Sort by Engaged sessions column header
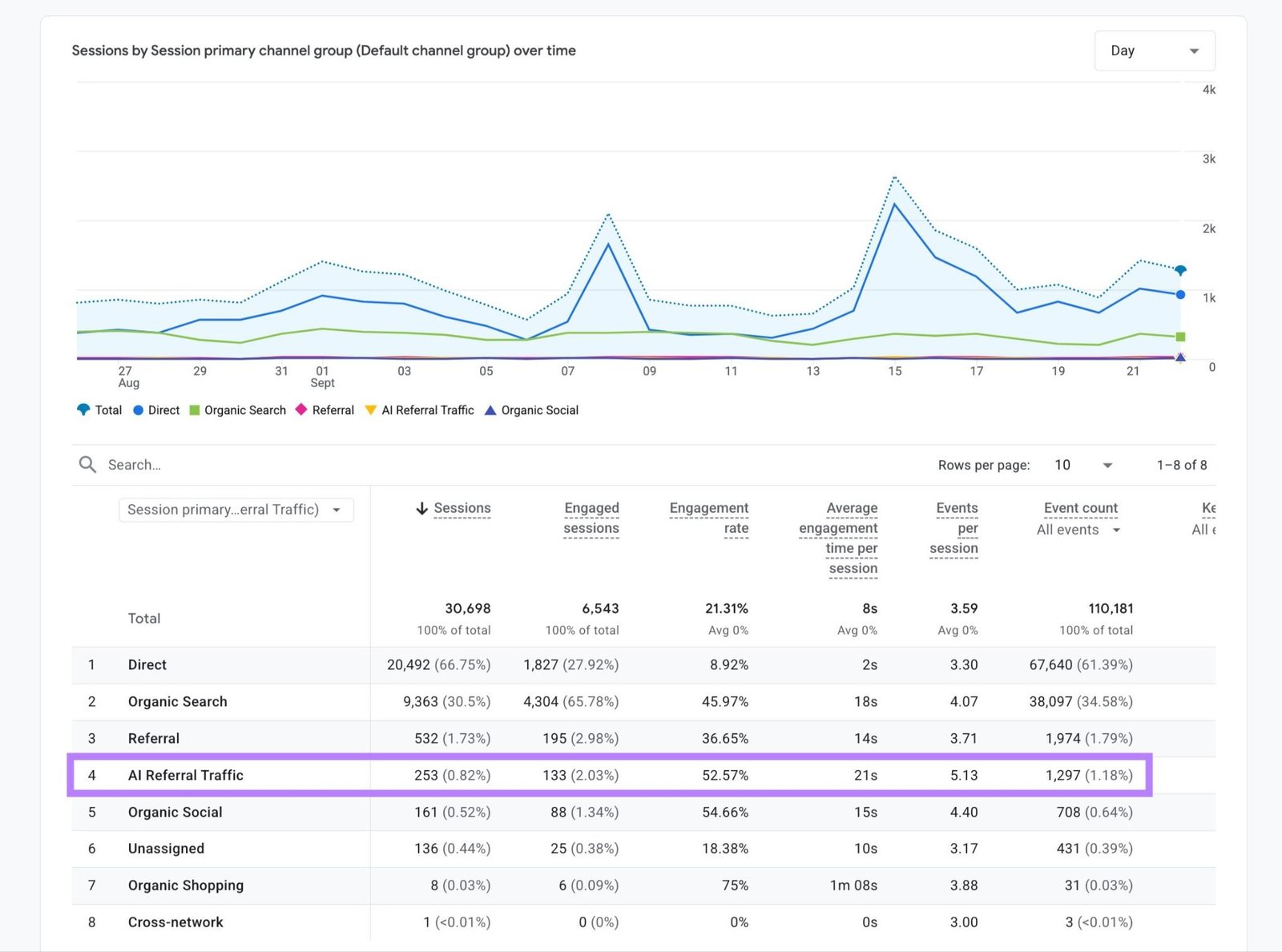 click(591, 518)
